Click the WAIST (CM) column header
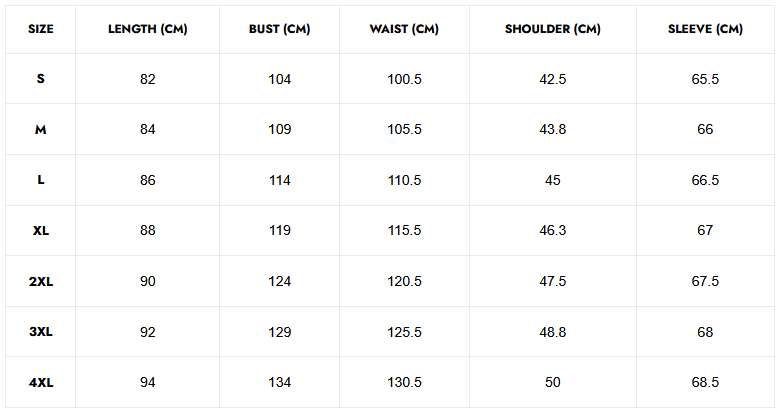Image resolution: width=782 pixels, height=414 pixels. coord(404,29)
